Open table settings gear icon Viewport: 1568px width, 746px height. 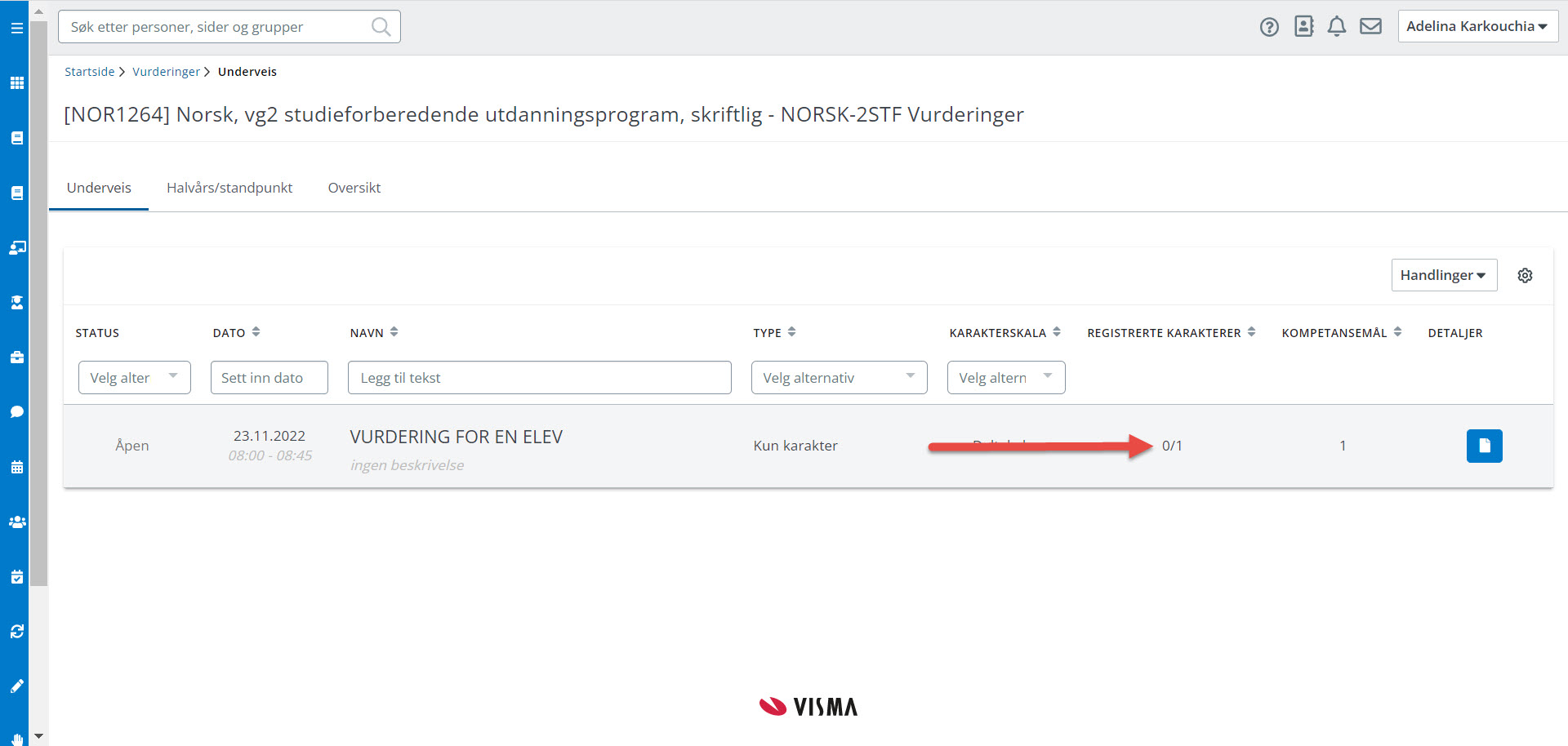pyautogui.click(x=1525, y=276)
